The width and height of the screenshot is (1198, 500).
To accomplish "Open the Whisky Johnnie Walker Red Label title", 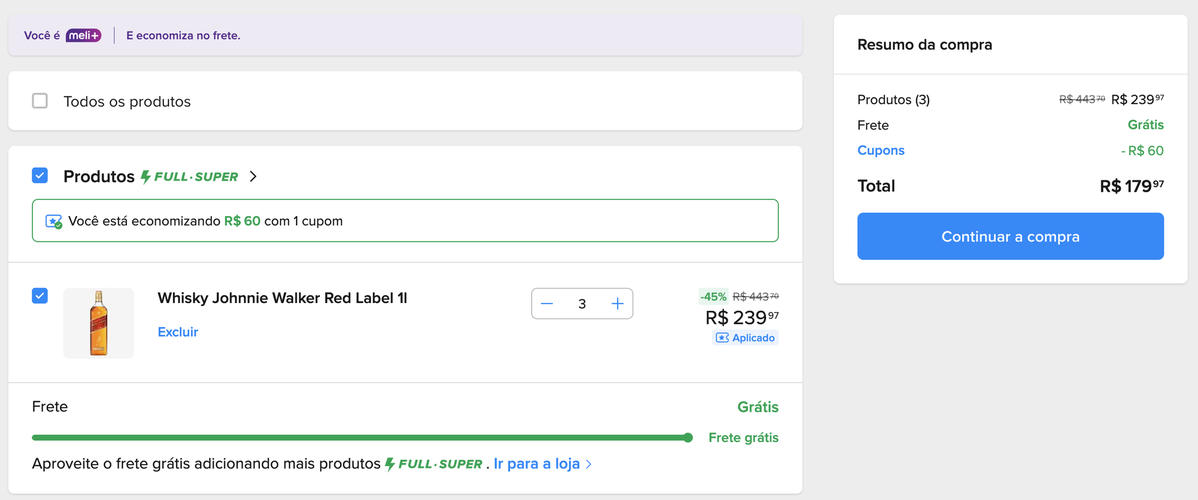I will (282, 298).
